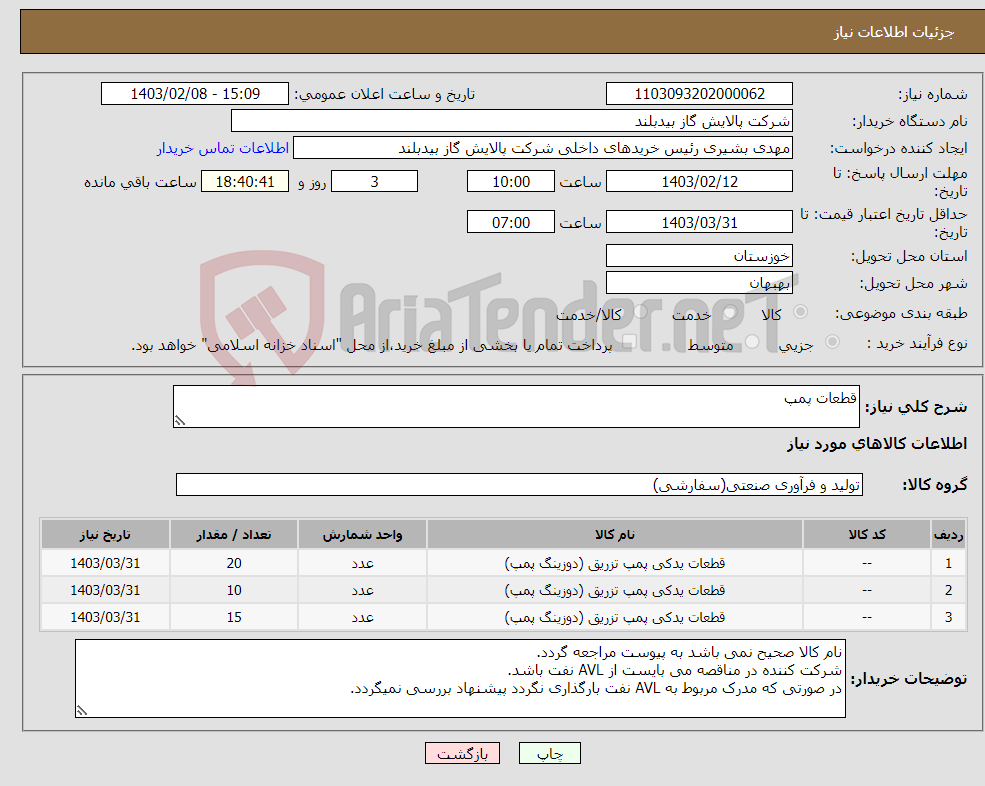Click the goods group field تولید و فرآوری صنعتی

520,484
